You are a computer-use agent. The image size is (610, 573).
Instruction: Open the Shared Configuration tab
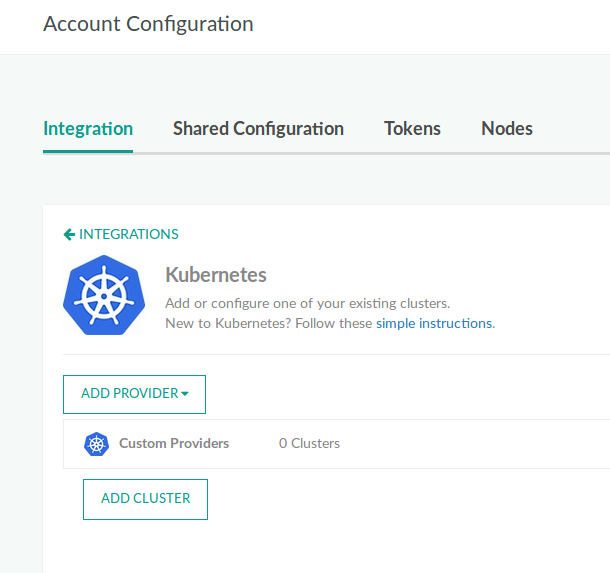[258, 128]
